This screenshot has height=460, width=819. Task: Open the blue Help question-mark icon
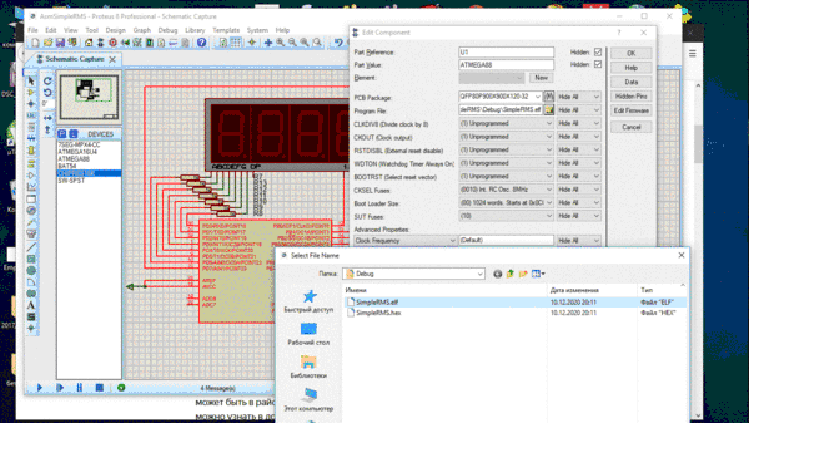(x=202, y=43)
